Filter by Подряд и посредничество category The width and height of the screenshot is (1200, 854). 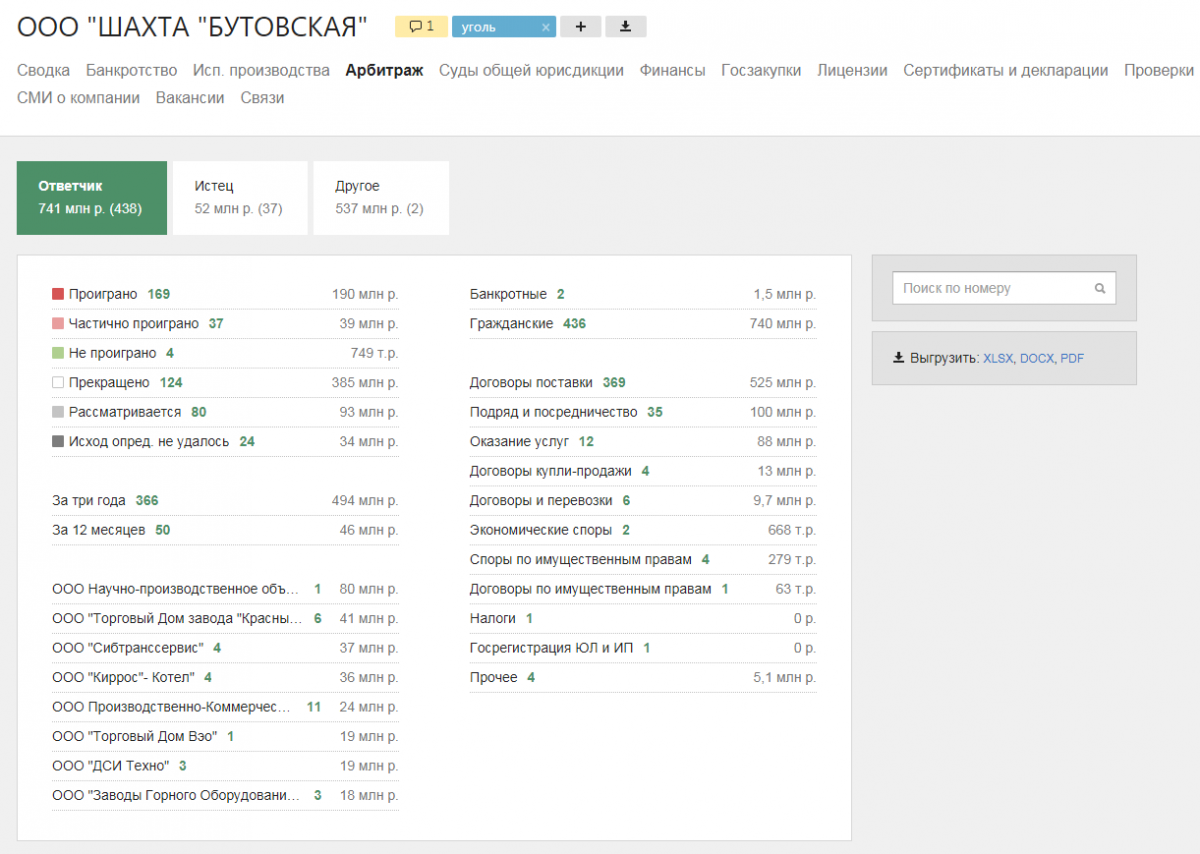point(643,412)
